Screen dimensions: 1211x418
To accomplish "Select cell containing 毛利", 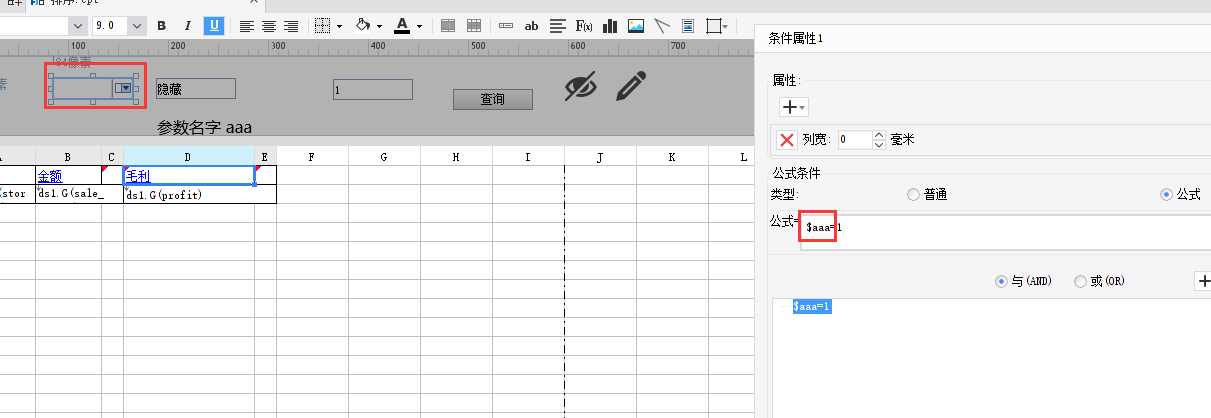I will point(189,175).
